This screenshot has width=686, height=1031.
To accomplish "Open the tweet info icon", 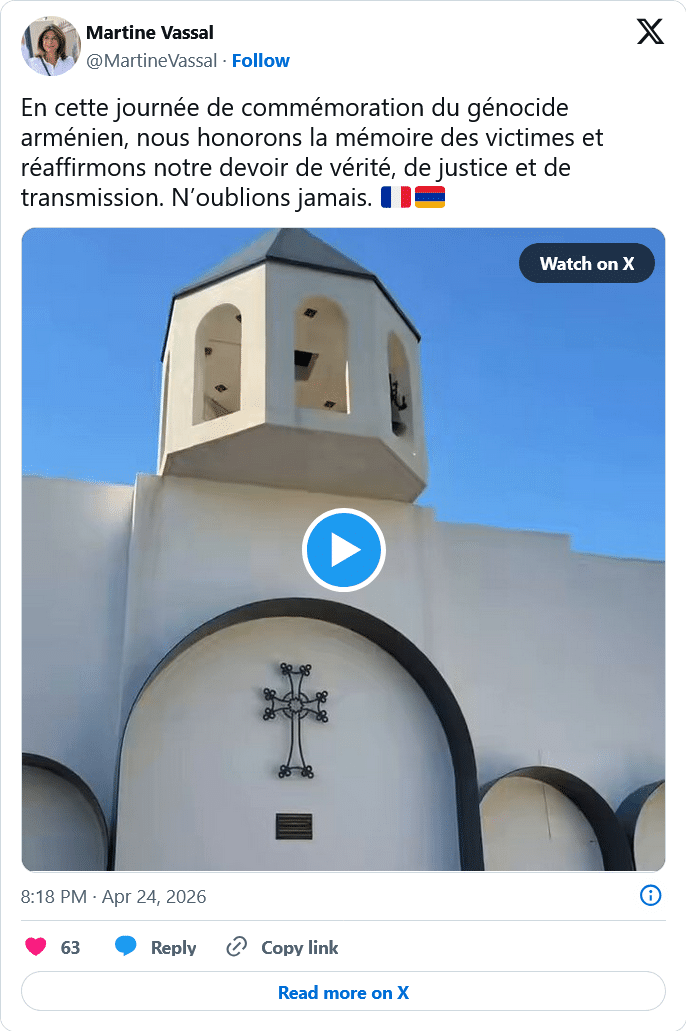I will 650,896.
